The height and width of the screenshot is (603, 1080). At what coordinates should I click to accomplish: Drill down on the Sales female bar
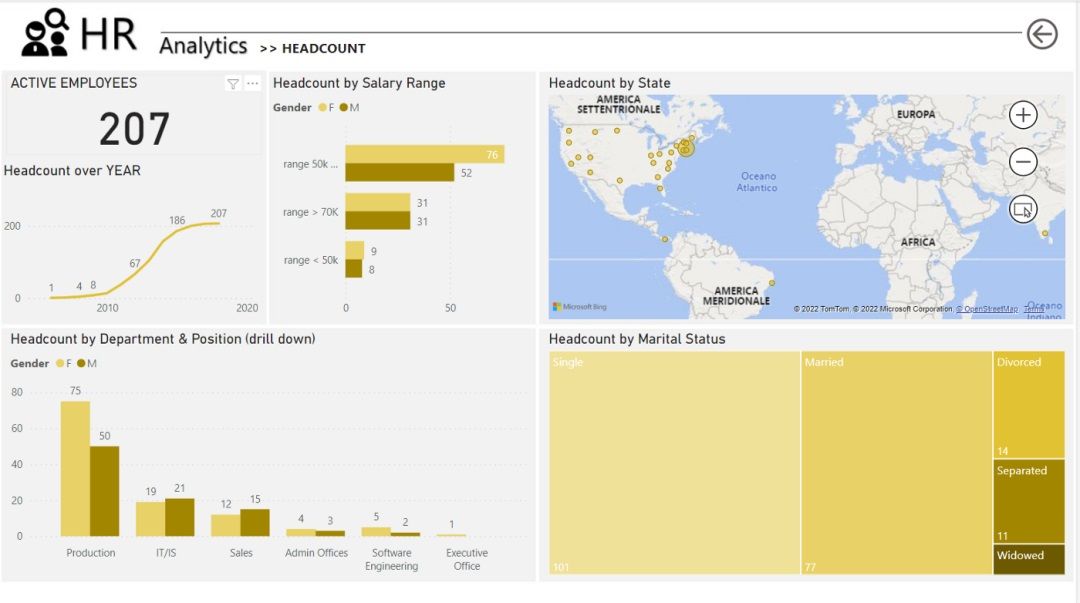tap(225, 525)
